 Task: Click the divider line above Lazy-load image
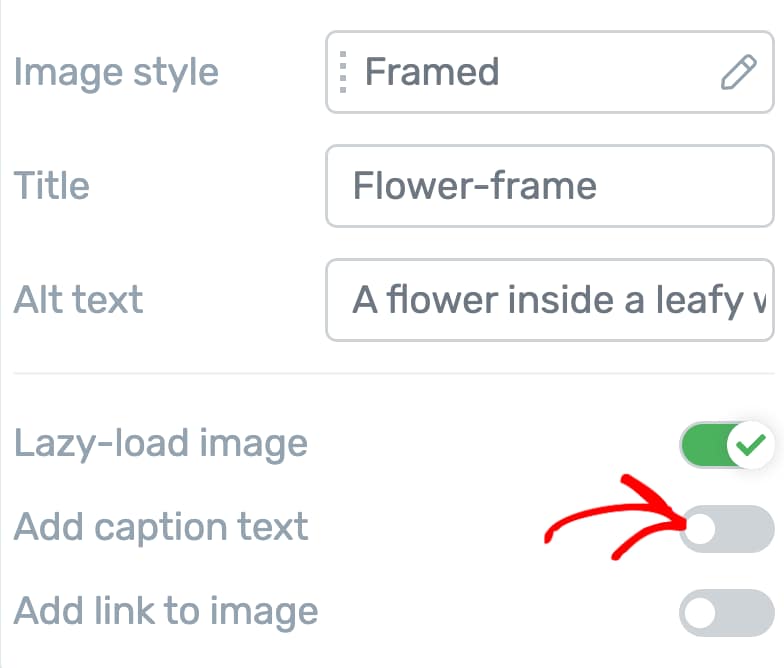tap(392, 374)
